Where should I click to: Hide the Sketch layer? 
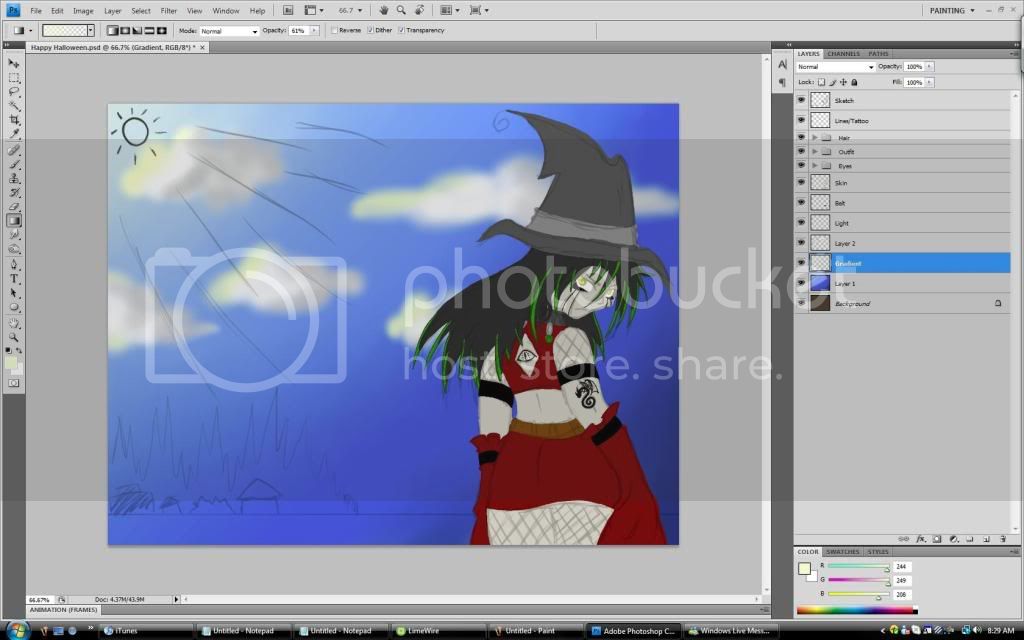pyautogui.click(x=801, y=101)
